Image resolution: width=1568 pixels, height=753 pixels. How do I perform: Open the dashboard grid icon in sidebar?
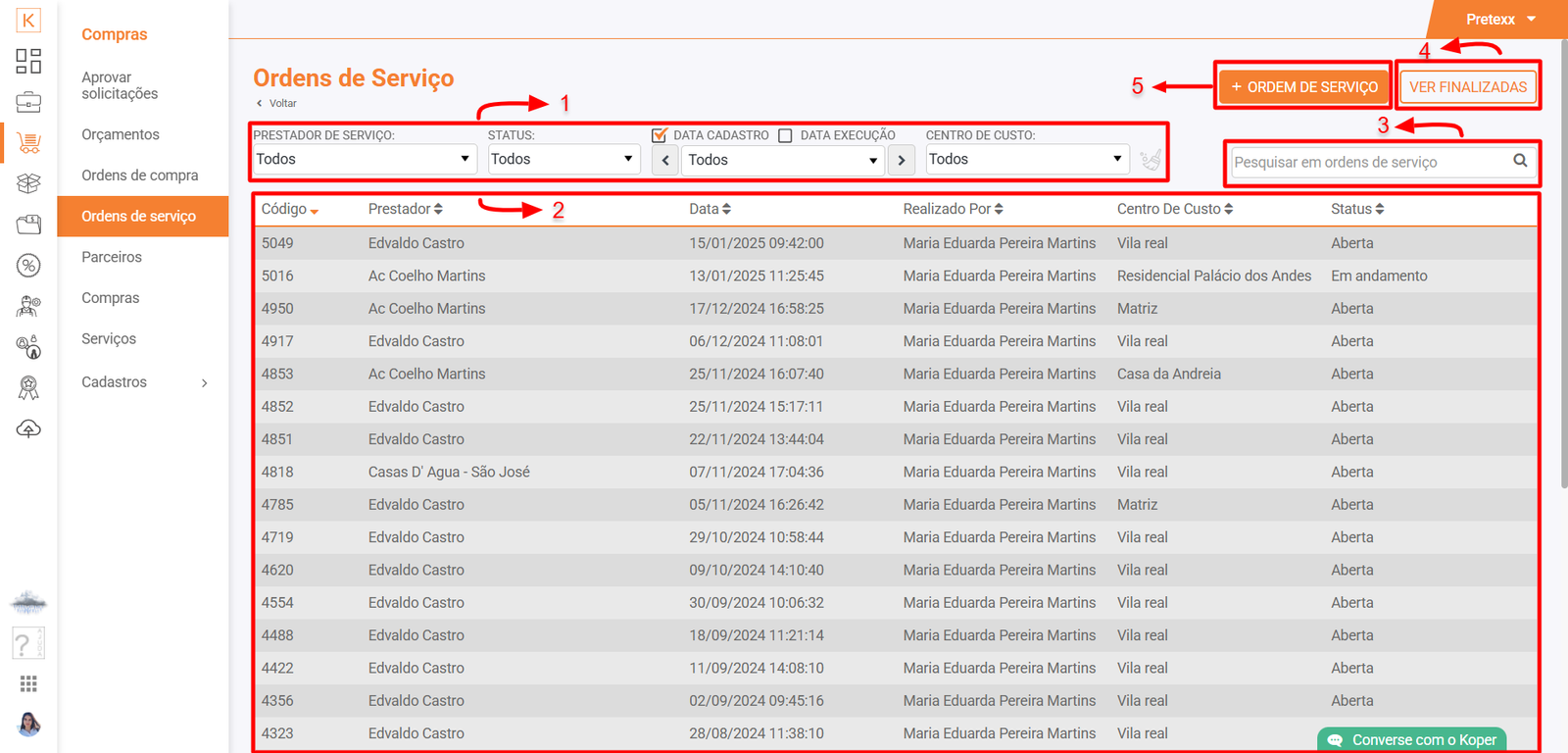[28, 61]
